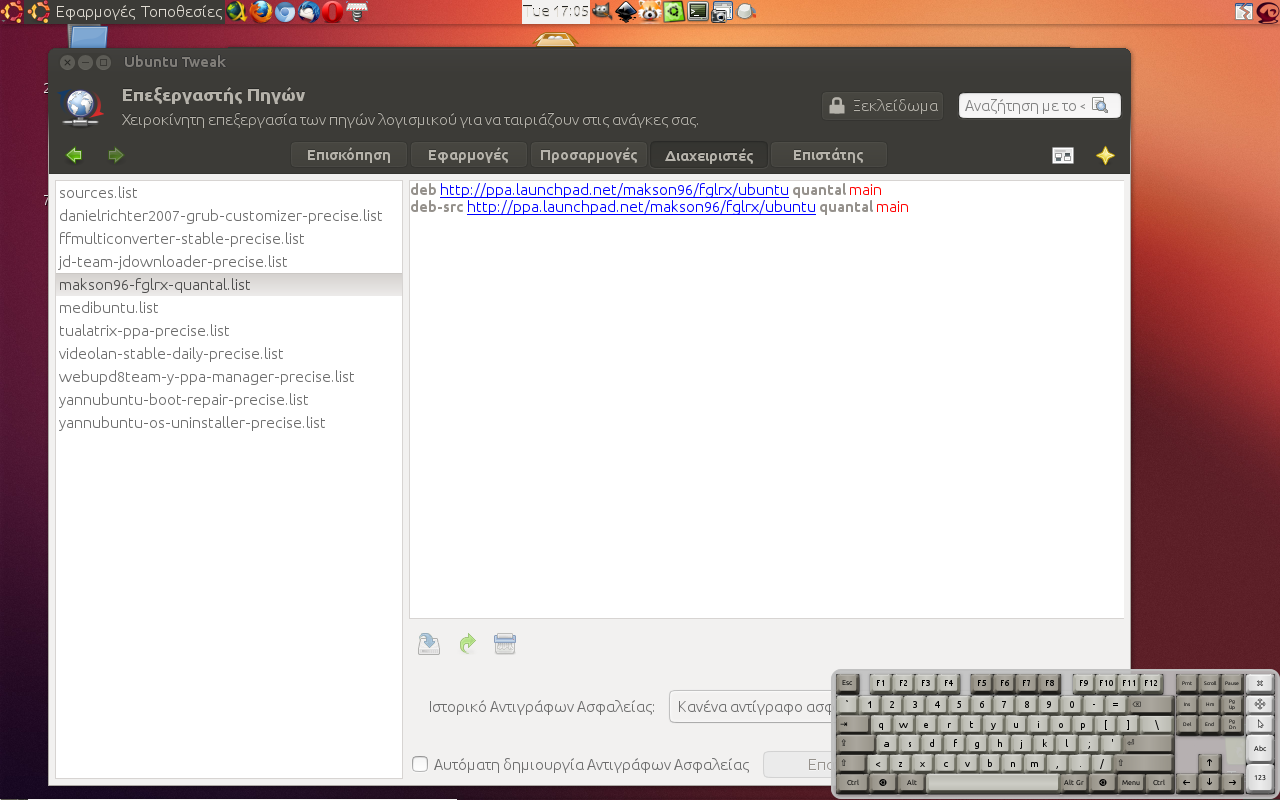Click Backspace on the on-screen keyboard
Screen dimensions: 1280x800
[1150, 705]
